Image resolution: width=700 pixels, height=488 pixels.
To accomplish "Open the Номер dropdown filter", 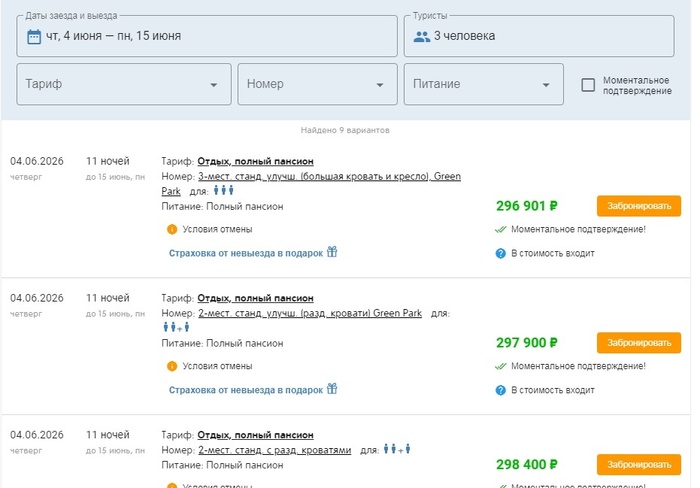I will [316, 85].
